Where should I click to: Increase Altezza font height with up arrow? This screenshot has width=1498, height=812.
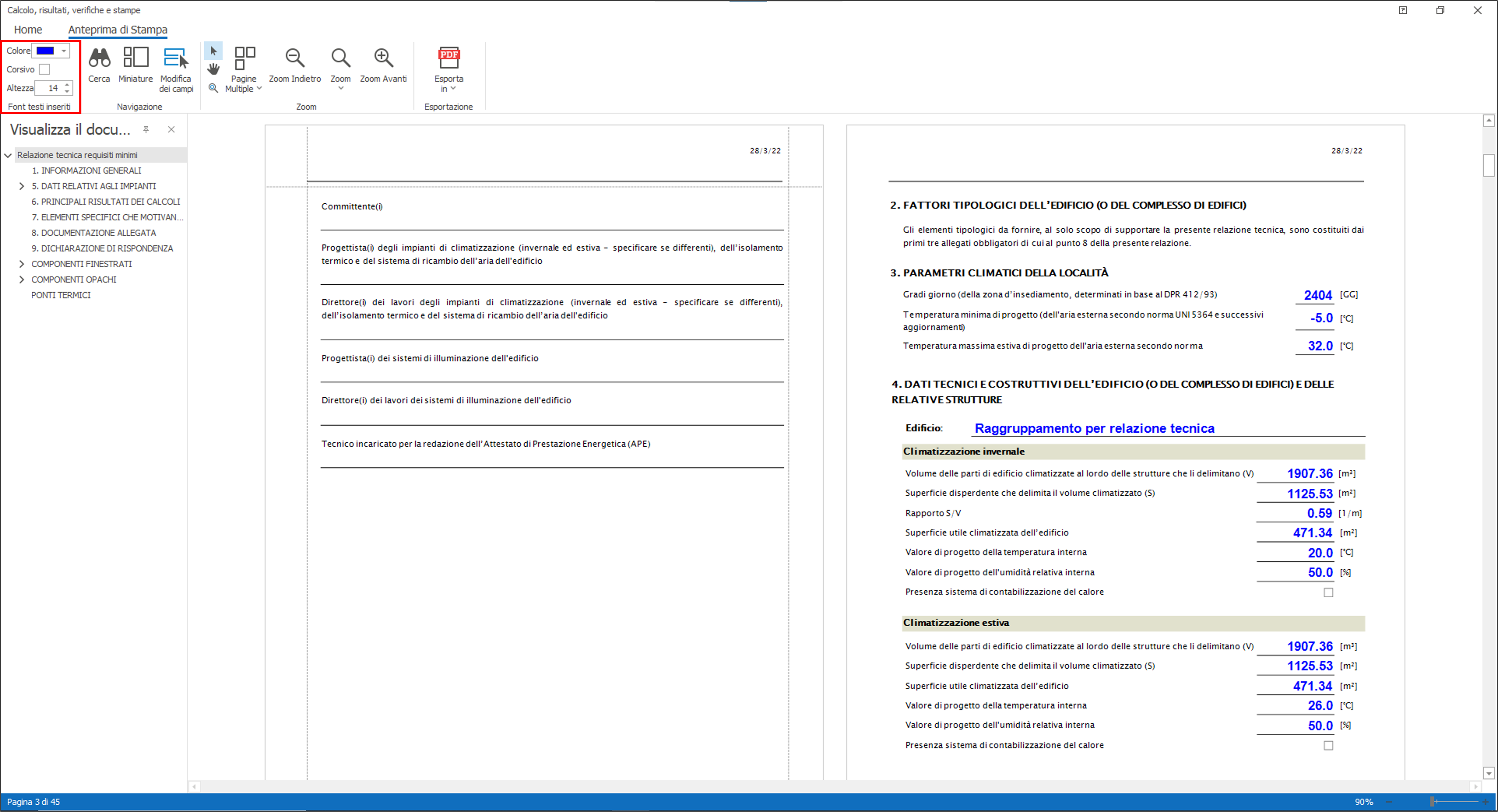(67, 85)
